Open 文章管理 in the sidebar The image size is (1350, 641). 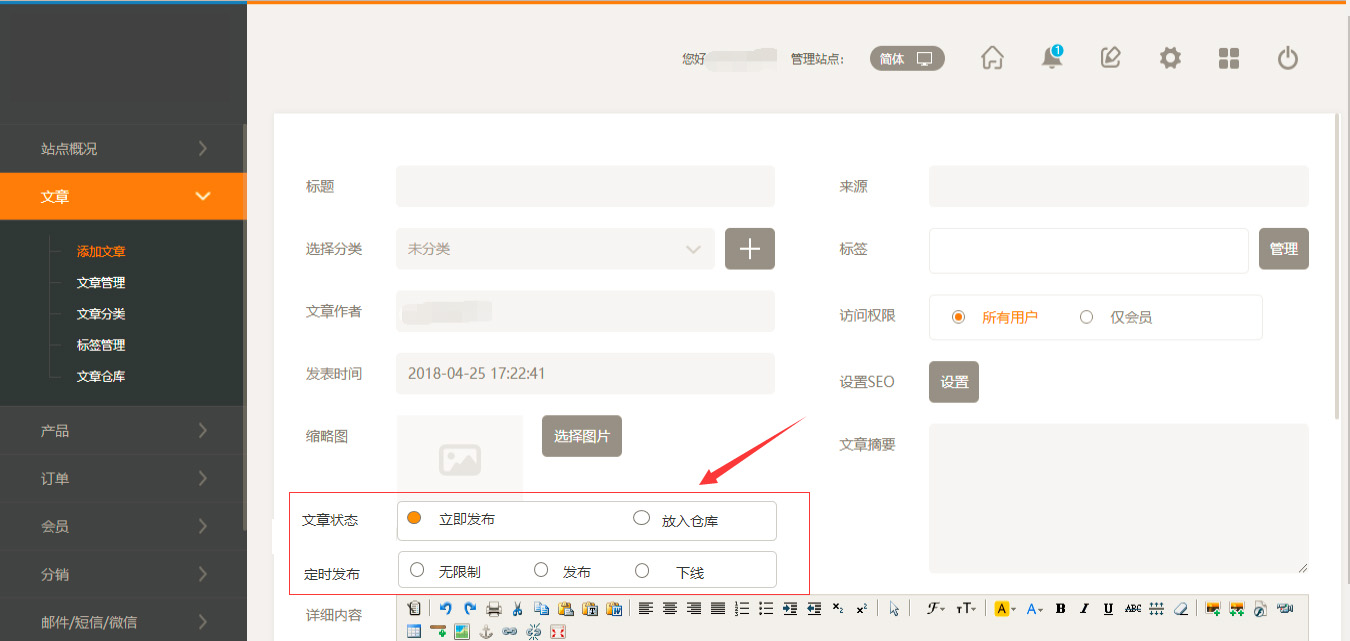click(101, 283)
